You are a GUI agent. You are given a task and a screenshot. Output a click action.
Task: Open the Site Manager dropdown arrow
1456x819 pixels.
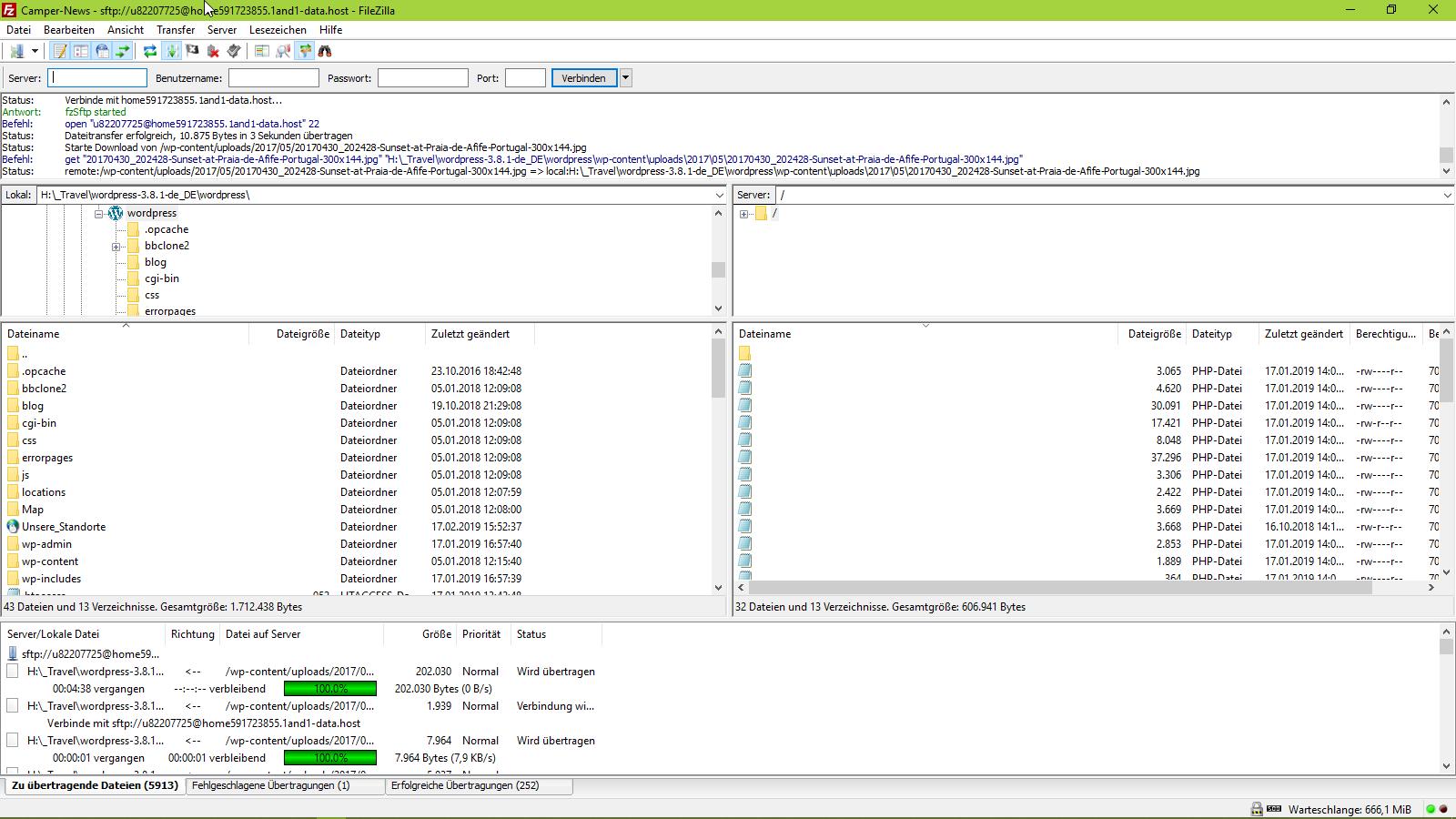click(x=35, y=51)
